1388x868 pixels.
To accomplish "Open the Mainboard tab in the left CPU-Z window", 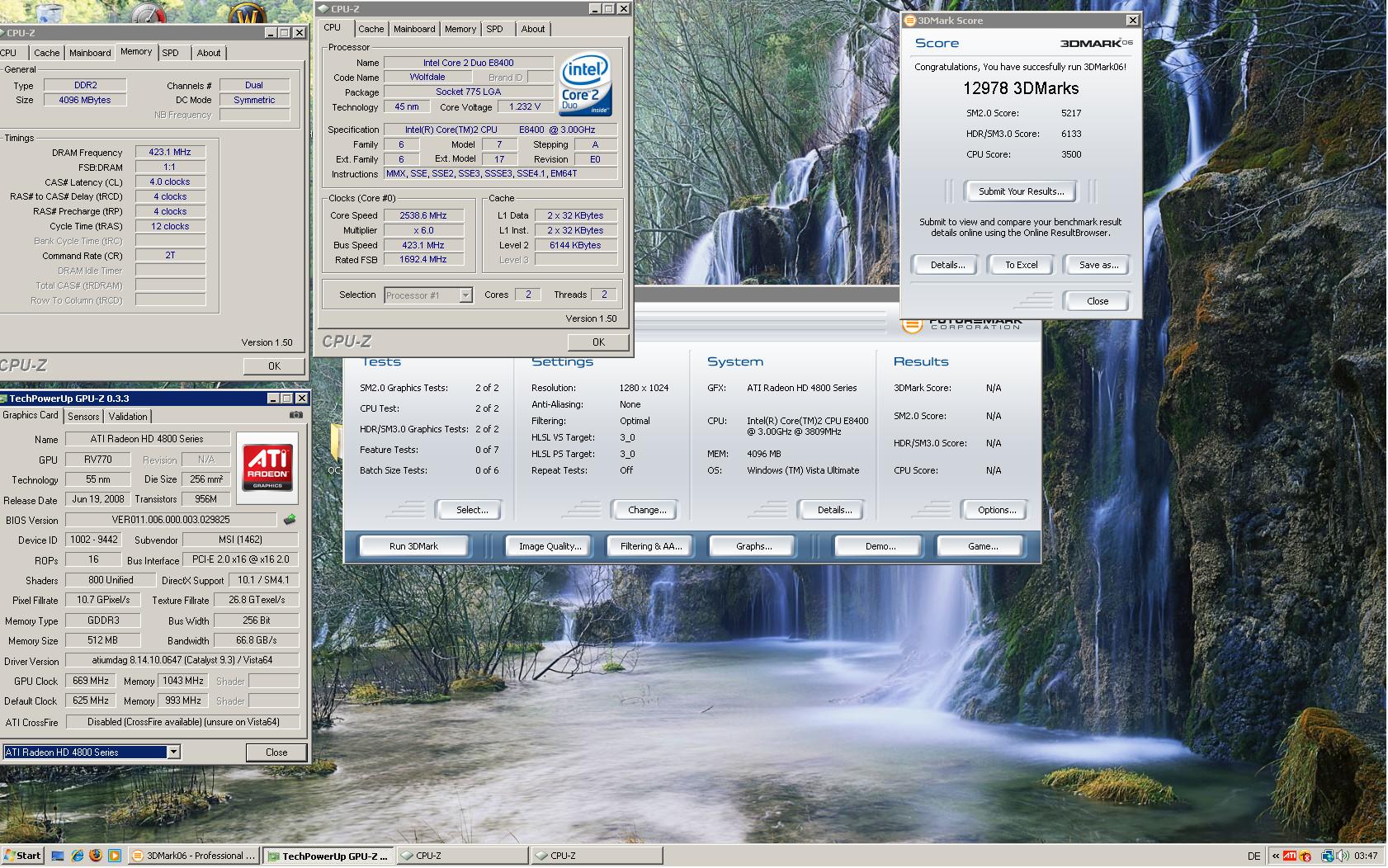I will 90,53.
